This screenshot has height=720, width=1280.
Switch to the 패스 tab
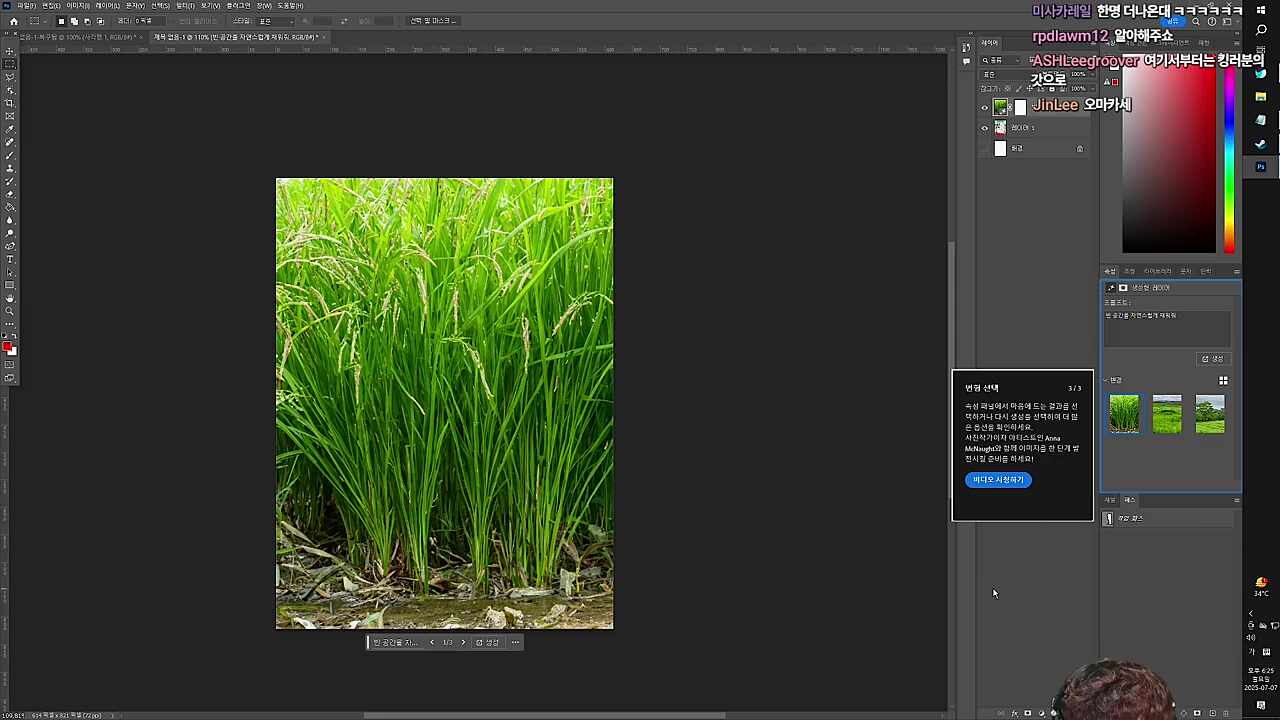(1130, 500)
